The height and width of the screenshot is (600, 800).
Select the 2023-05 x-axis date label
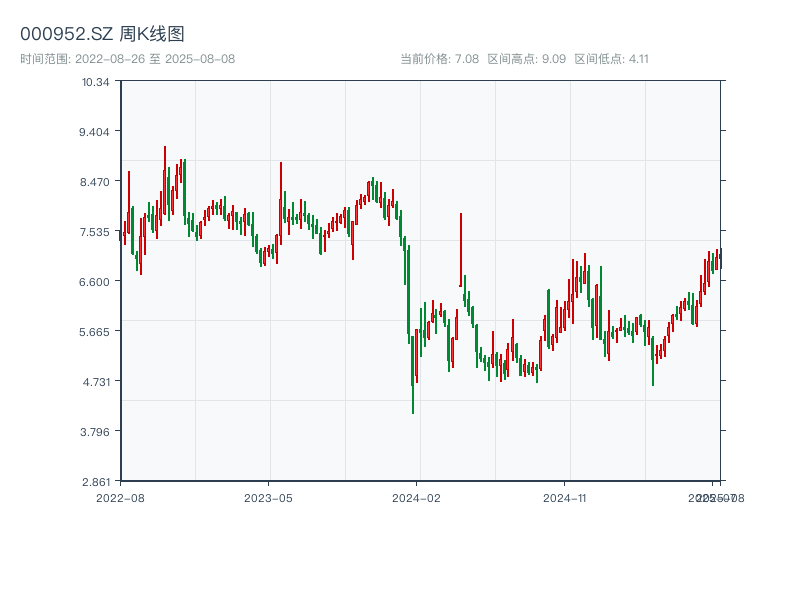[268, 497]
